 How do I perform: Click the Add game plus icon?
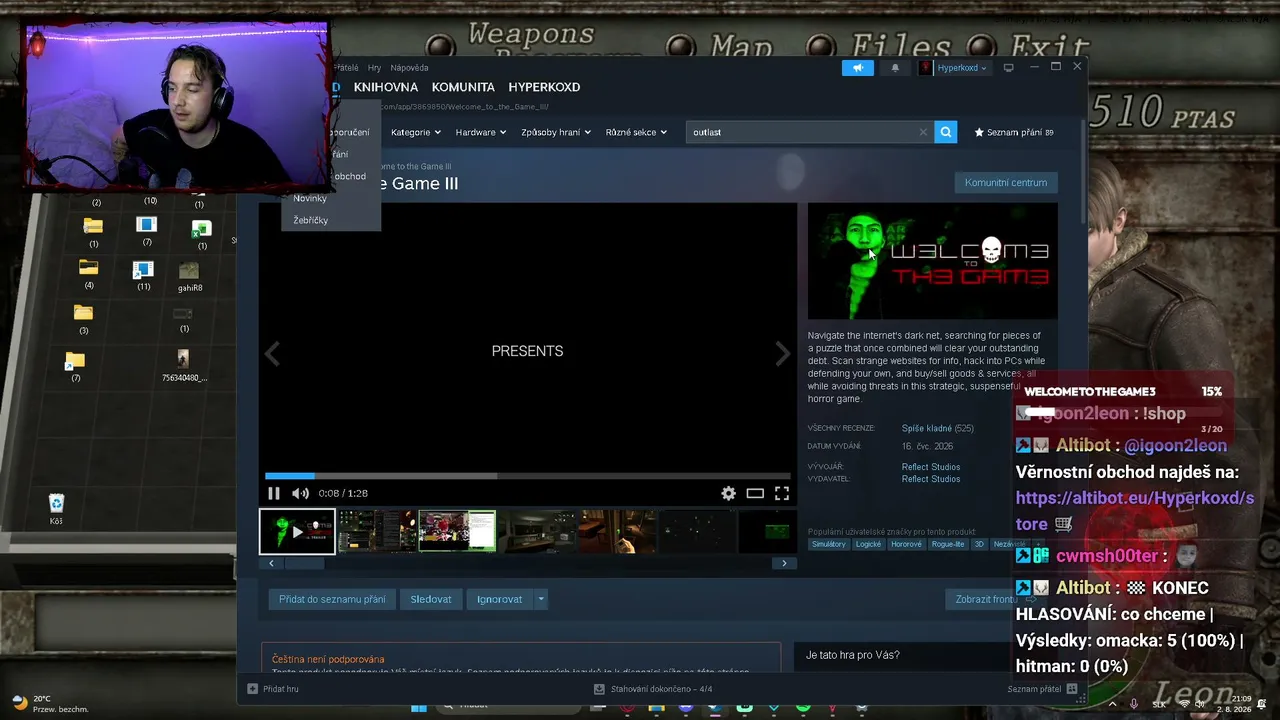click(x=252, y=689)
